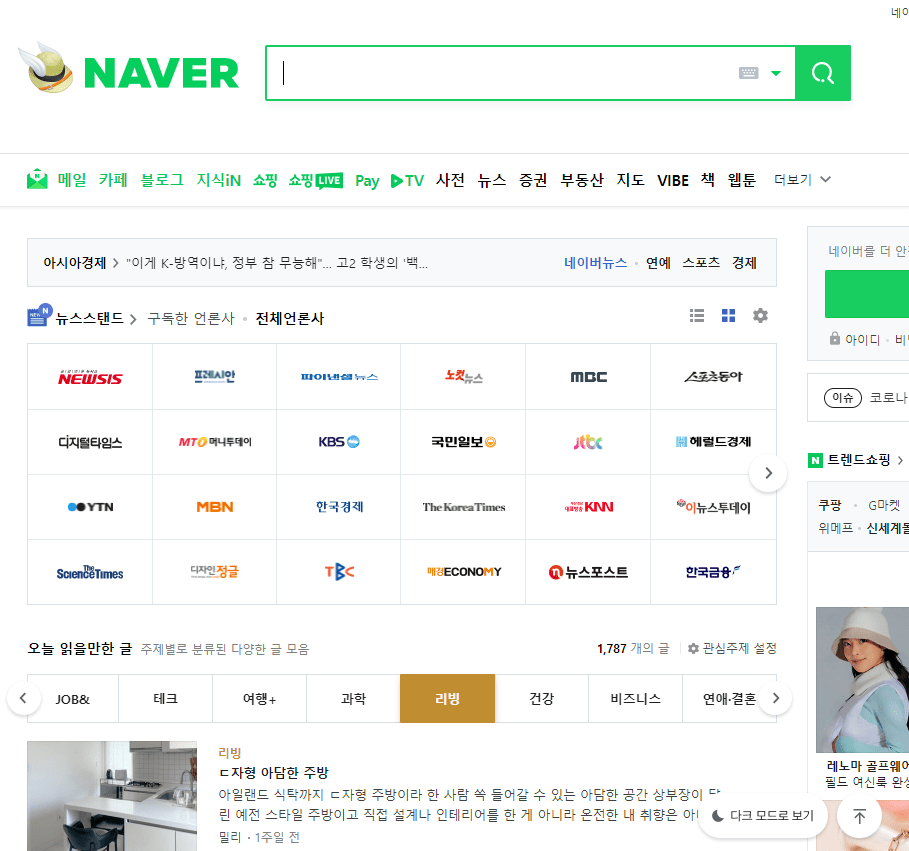Image resolution: width=909 pixels, height=851 pixels.
Task: Open the mail envelope icon
Action: click(38, 179)
